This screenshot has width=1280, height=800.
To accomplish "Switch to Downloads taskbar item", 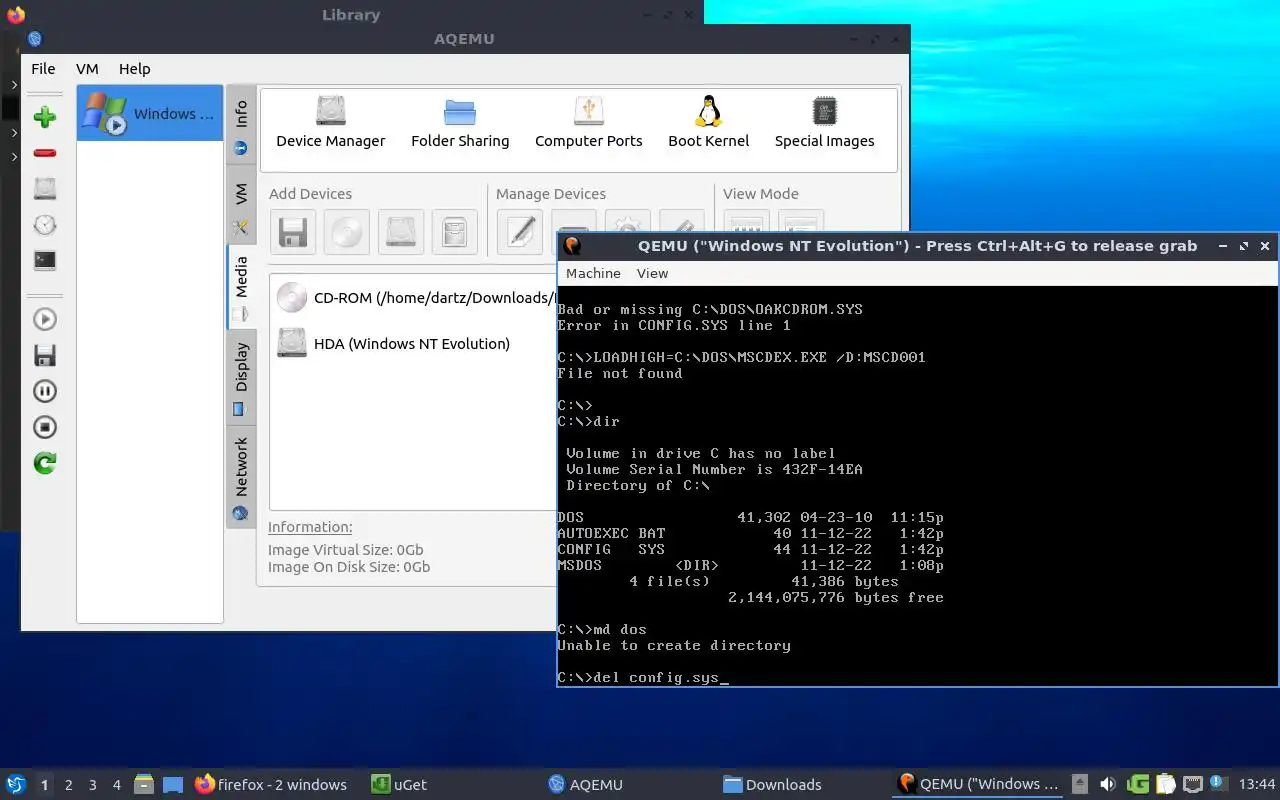I will pyautogui.click(x=772, y=784).
